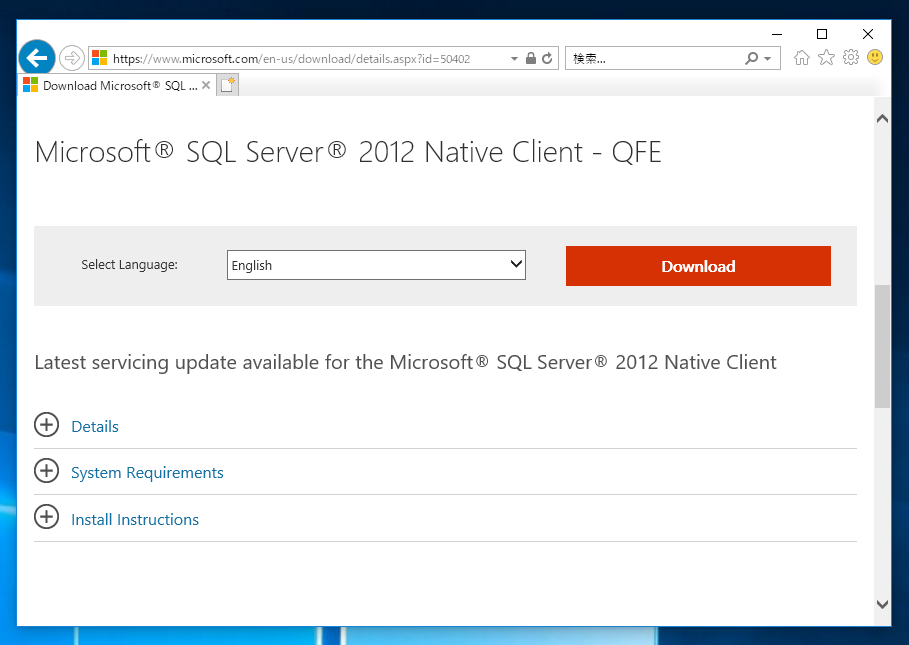Viewport: 909px width, 645px height.
Task: Click the page title Microsoft SQL Server 2012 Native Client - QFE
Action: [x=348, y=152]
